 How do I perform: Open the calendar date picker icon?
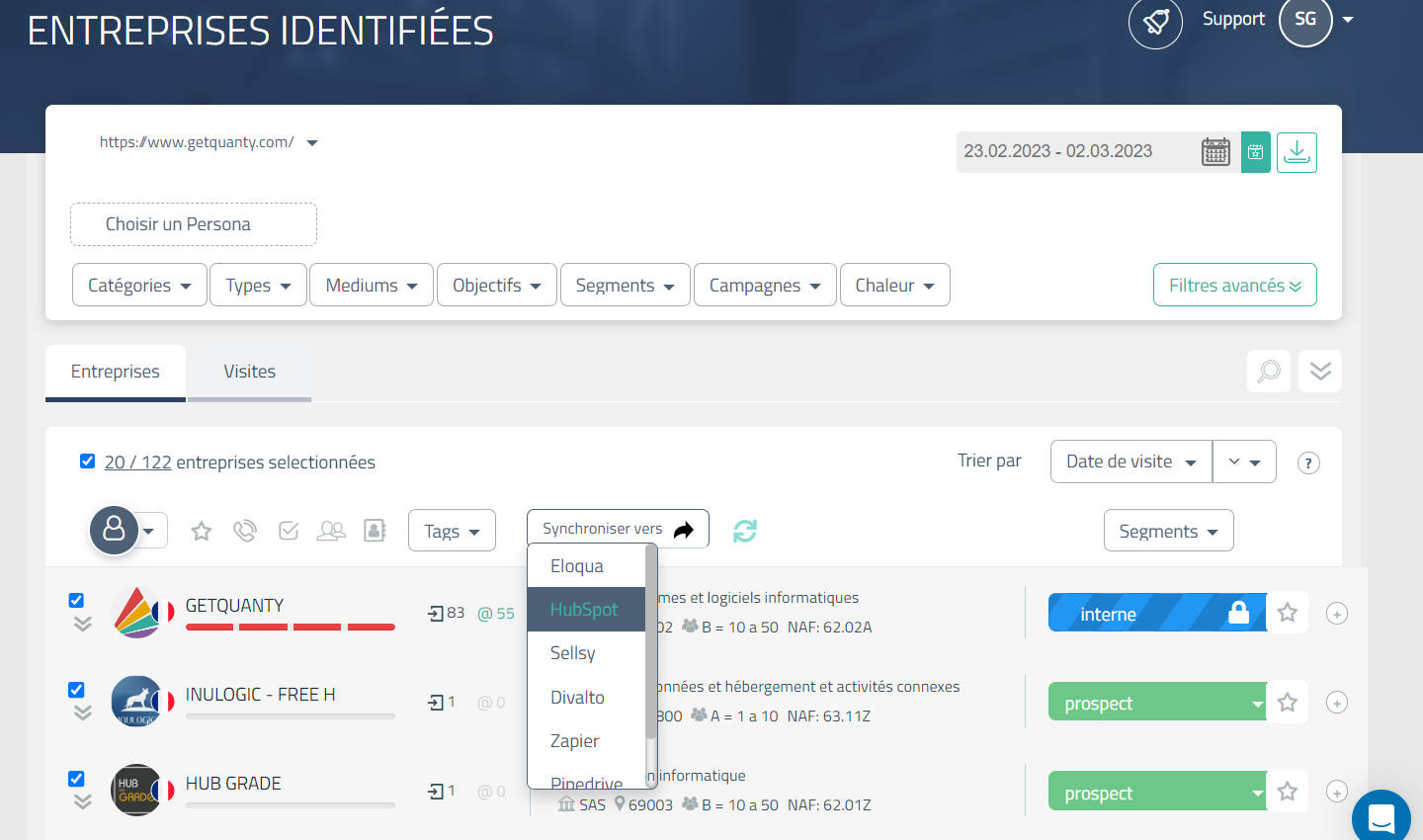click(x=1215, y=152)
